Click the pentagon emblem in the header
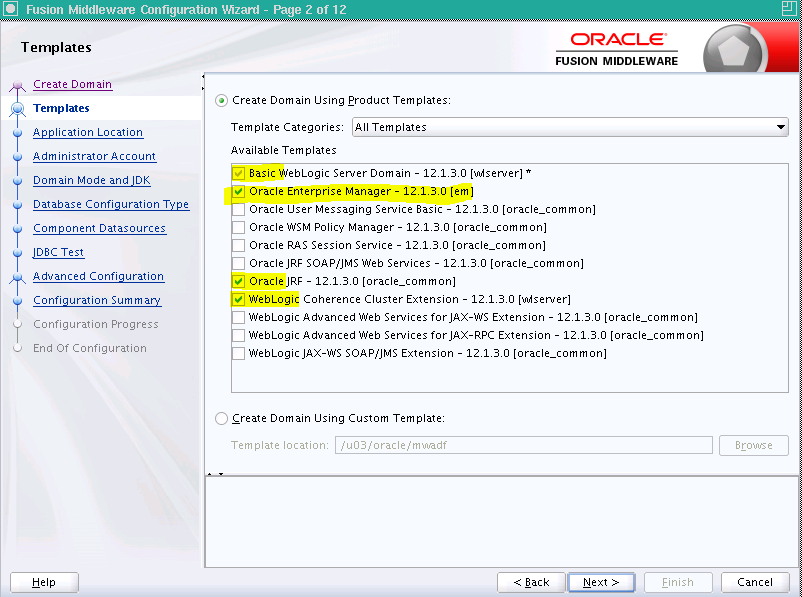The width and height of the screenshot is (802, 597). (x=734, y=51)
